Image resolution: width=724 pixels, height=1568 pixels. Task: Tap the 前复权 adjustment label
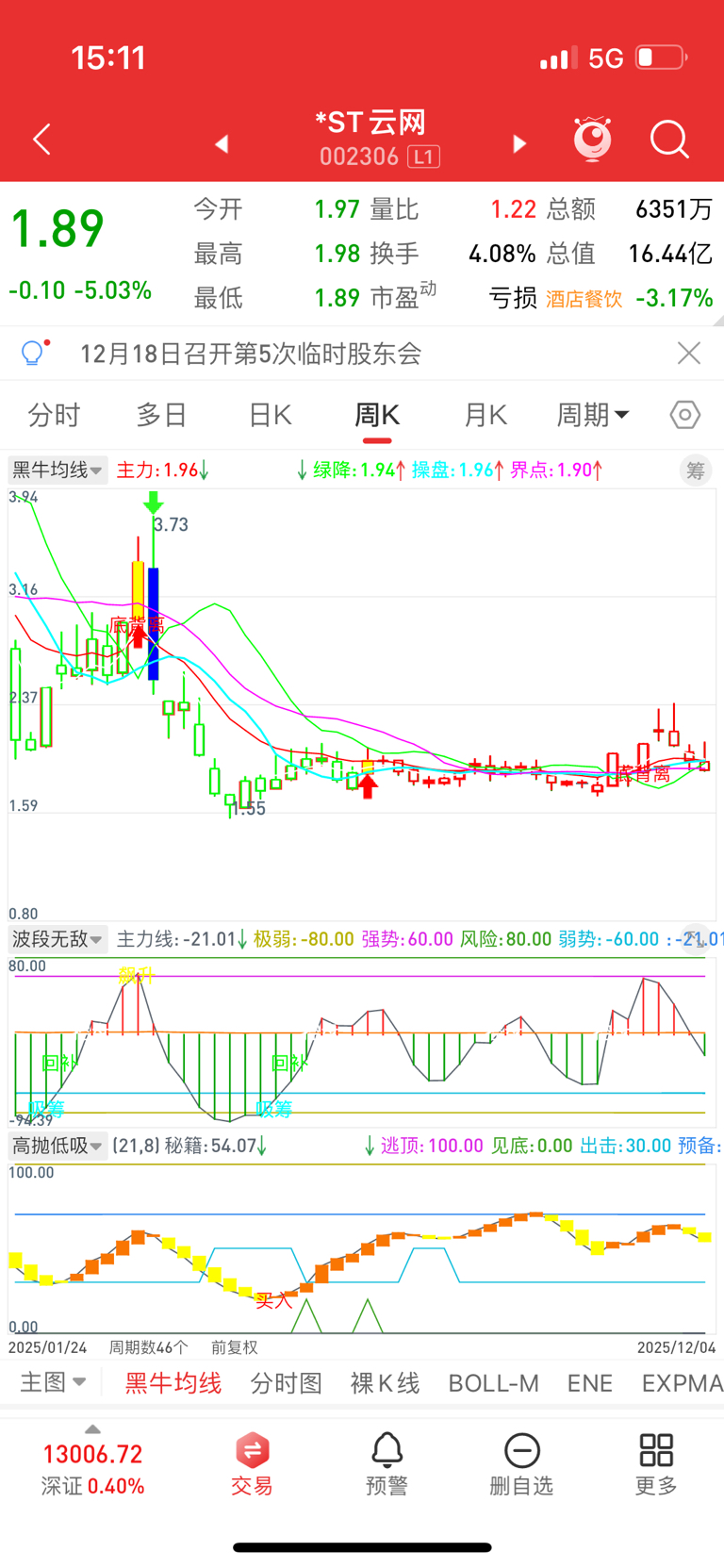click(x=234, y=1347)
